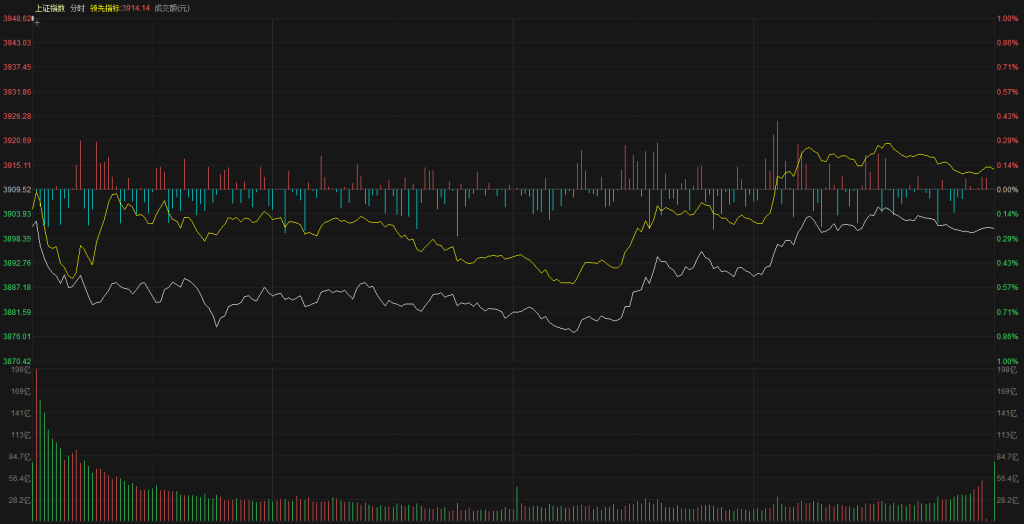
Task: Click the mid-session green volume spike bar
Action: click(x=516, y=504)
